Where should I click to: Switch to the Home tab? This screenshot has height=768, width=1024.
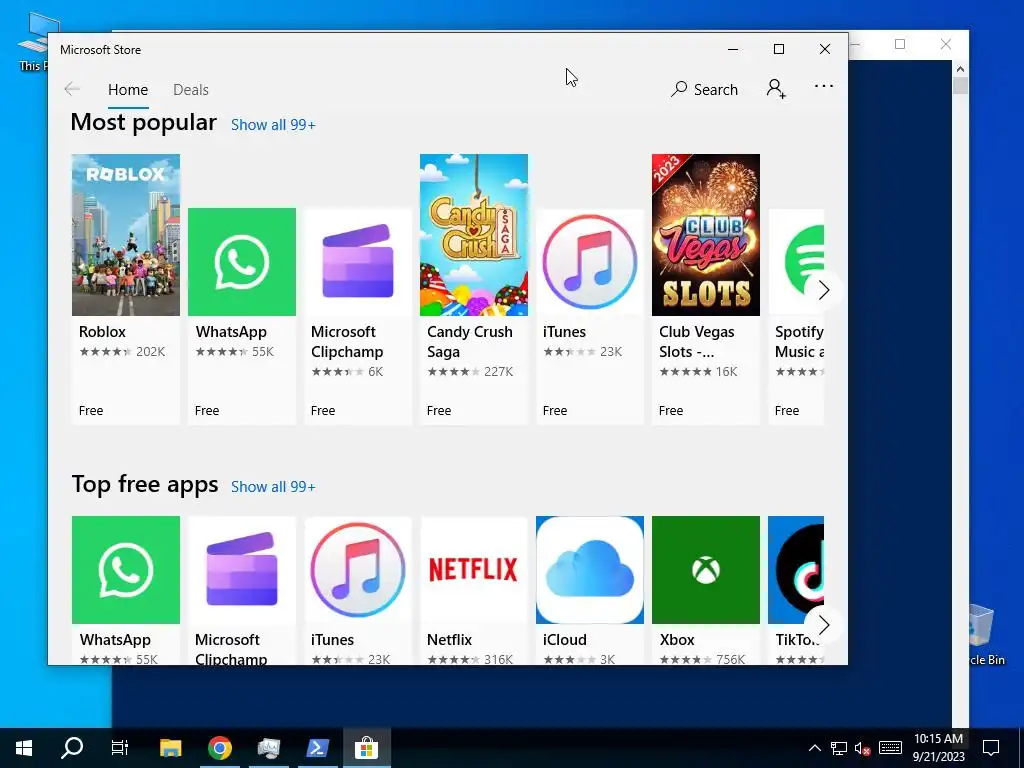click(128, 89)
